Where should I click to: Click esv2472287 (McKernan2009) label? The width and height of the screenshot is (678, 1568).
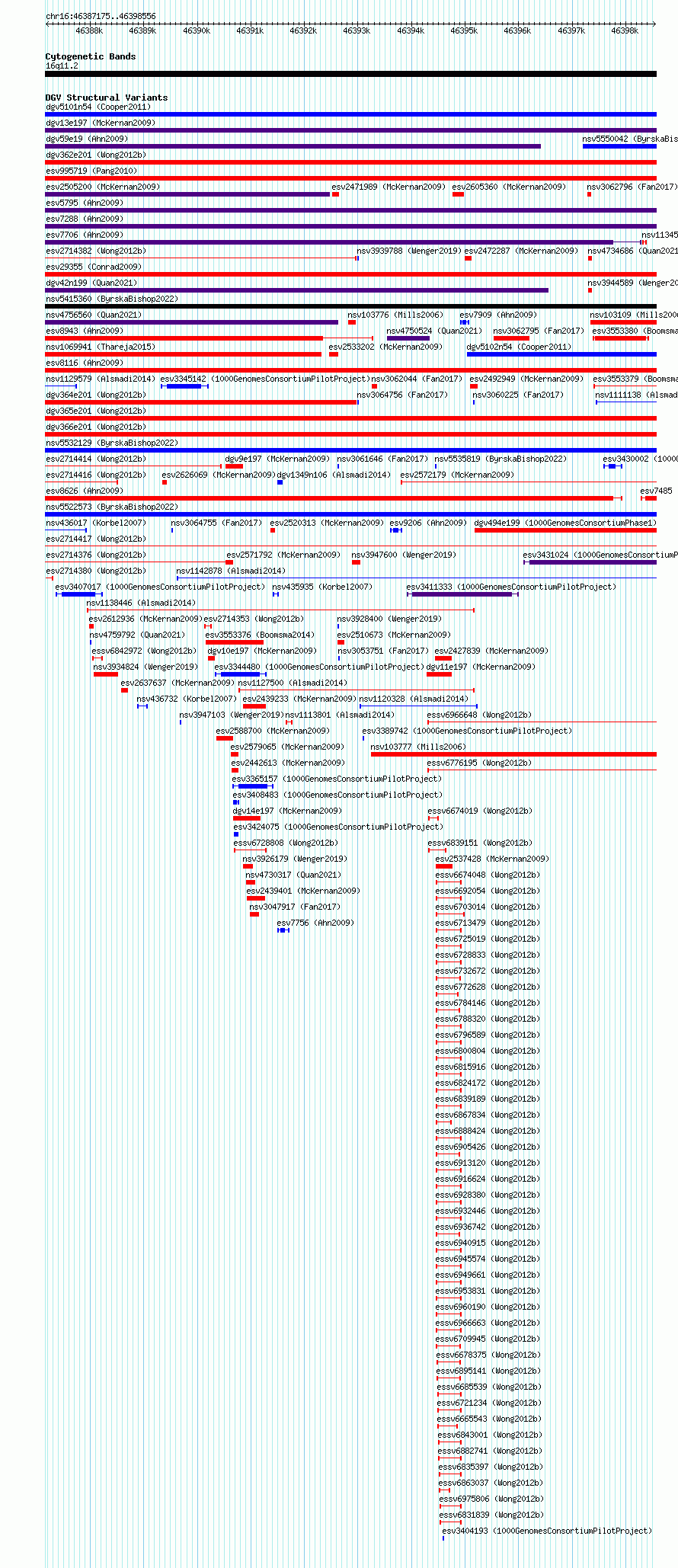coord(522,251)
